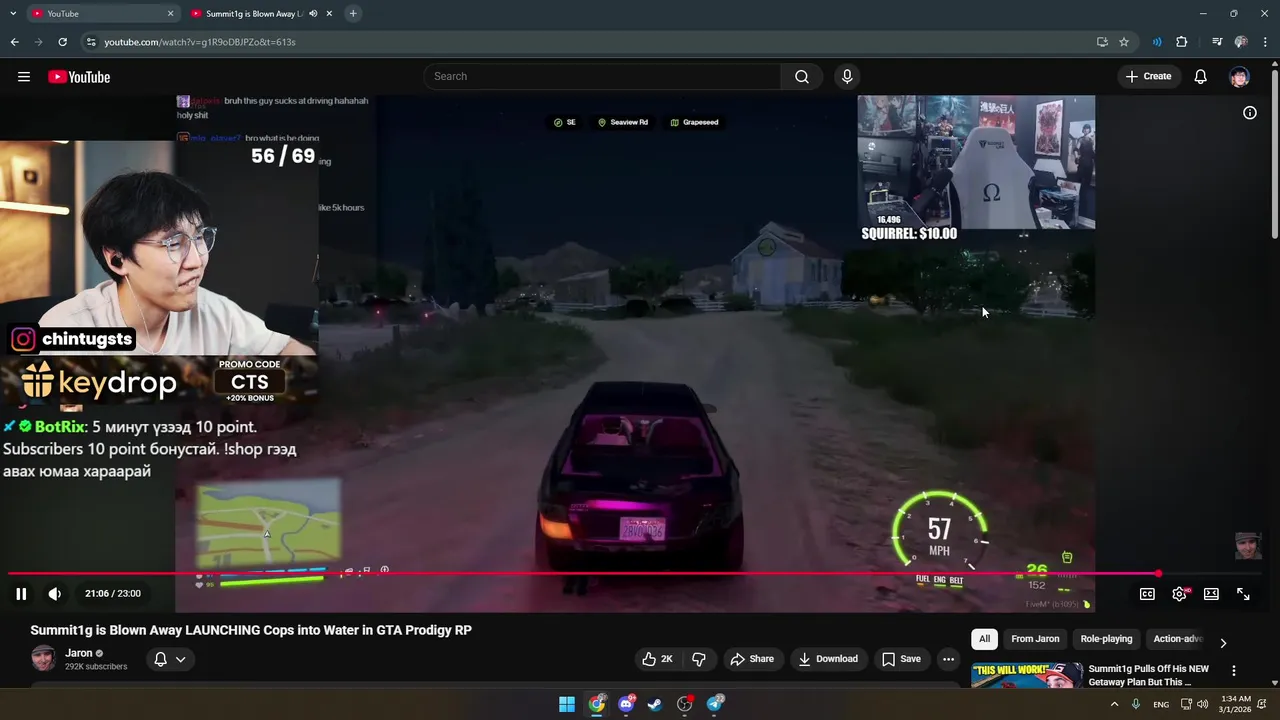
Task: View site information icon in address bar
Action: click(91, 42)
